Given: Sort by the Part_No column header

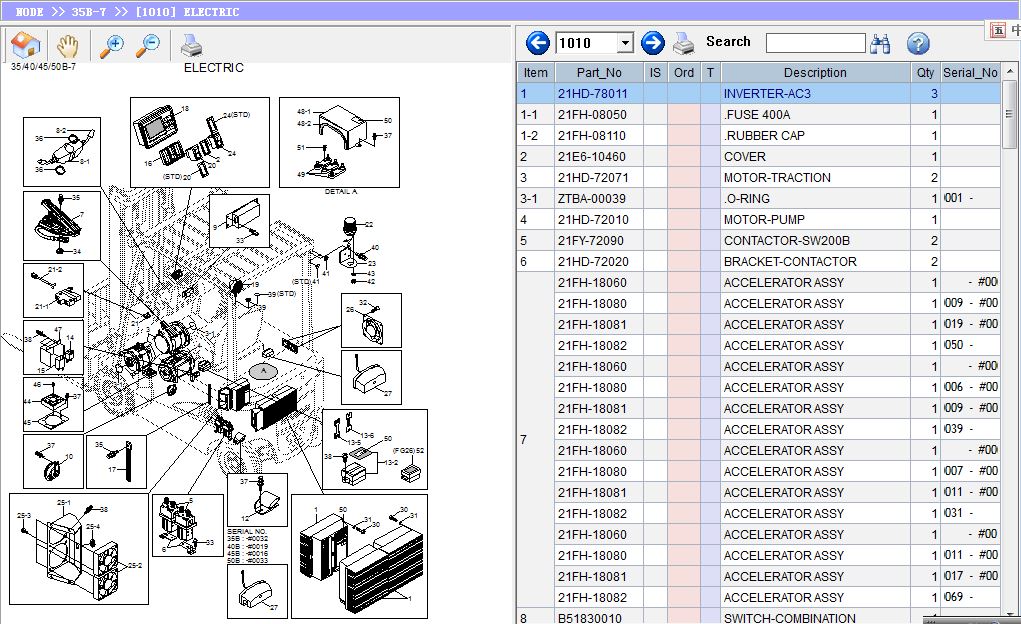Looking at the screenshot, I should pos(599,73).
